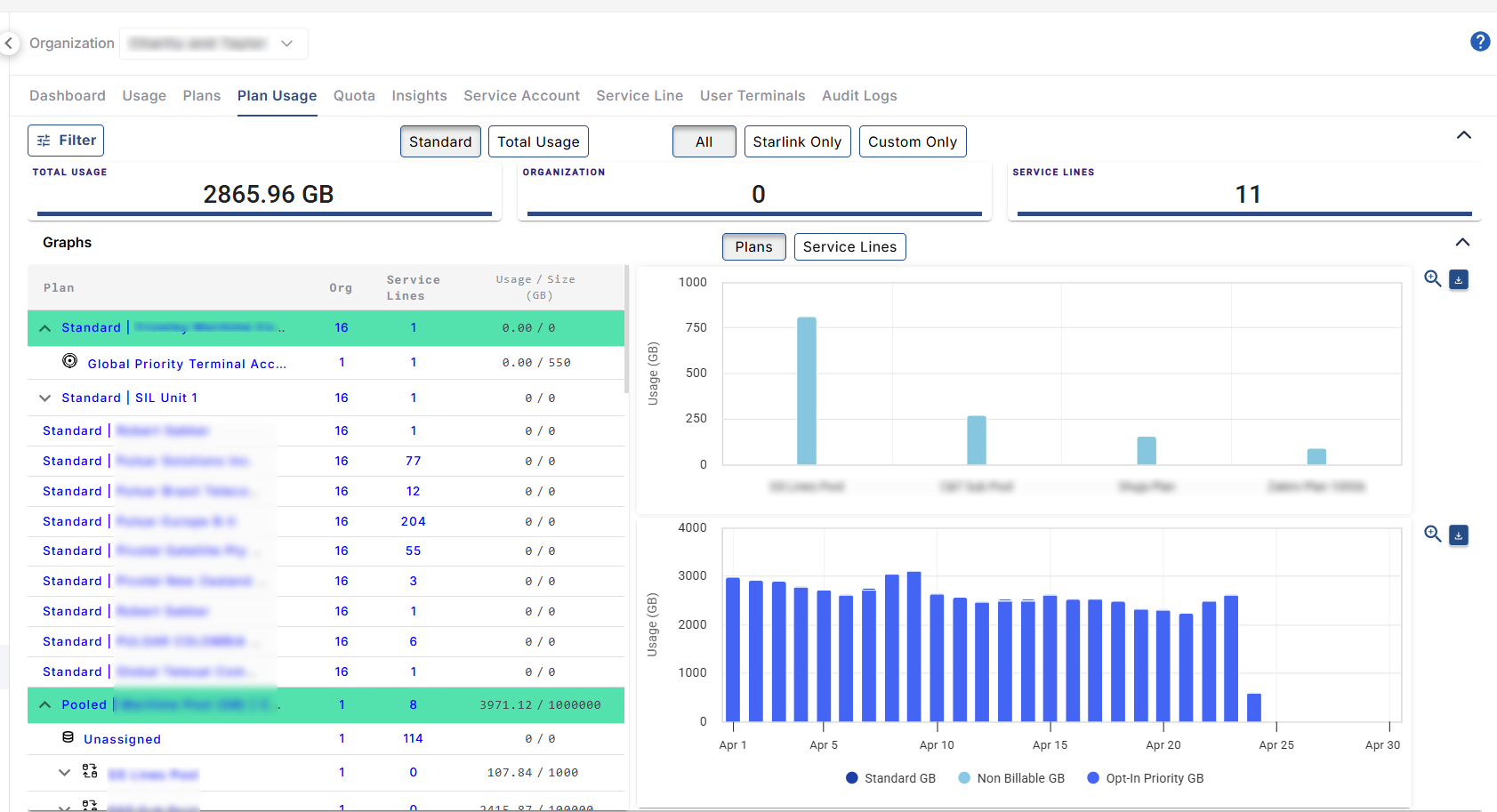Switch usage view to Total Usage
1497x812 pixels.
[x=537, y=141]
